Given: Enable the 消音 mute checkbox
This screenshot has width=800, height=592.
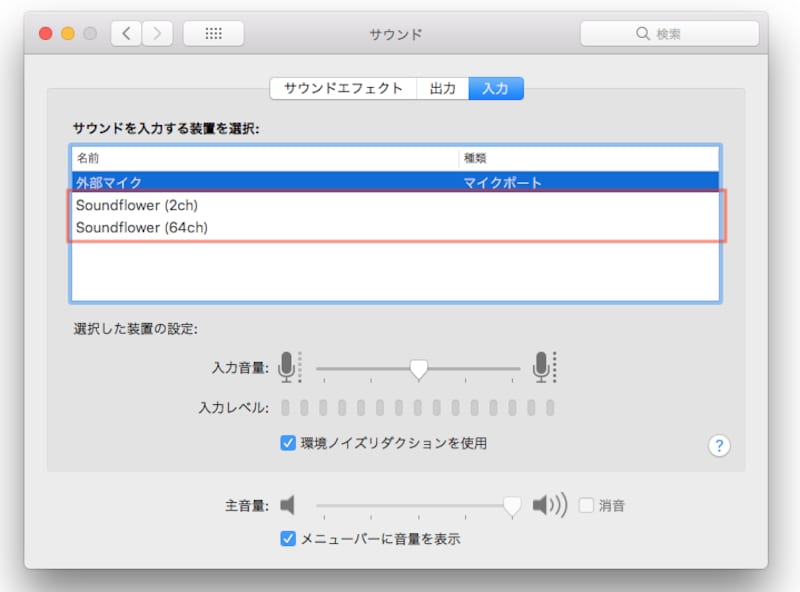Looking at the screenshot, I should (587, 505).
